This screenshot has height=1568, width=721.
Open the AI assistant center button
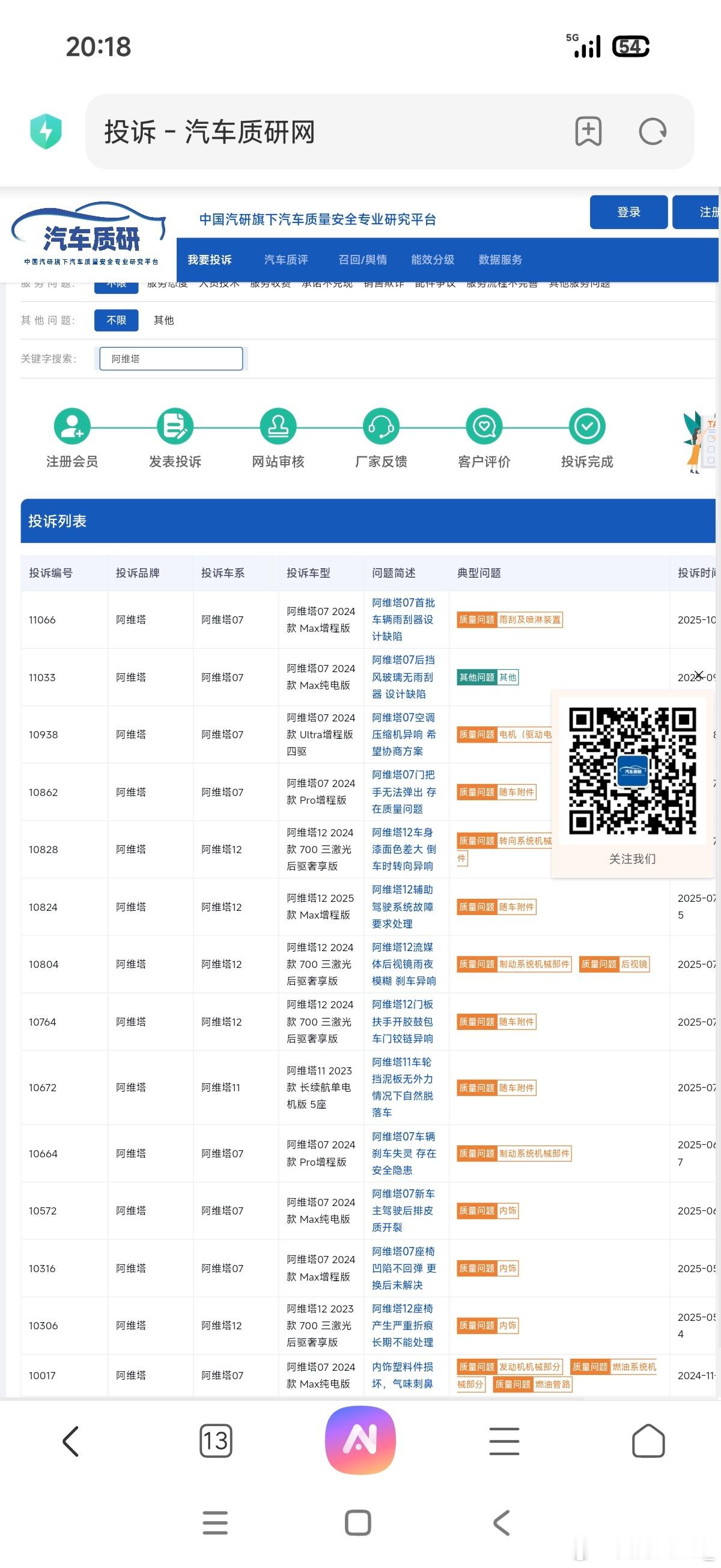tap(361, 1439)
